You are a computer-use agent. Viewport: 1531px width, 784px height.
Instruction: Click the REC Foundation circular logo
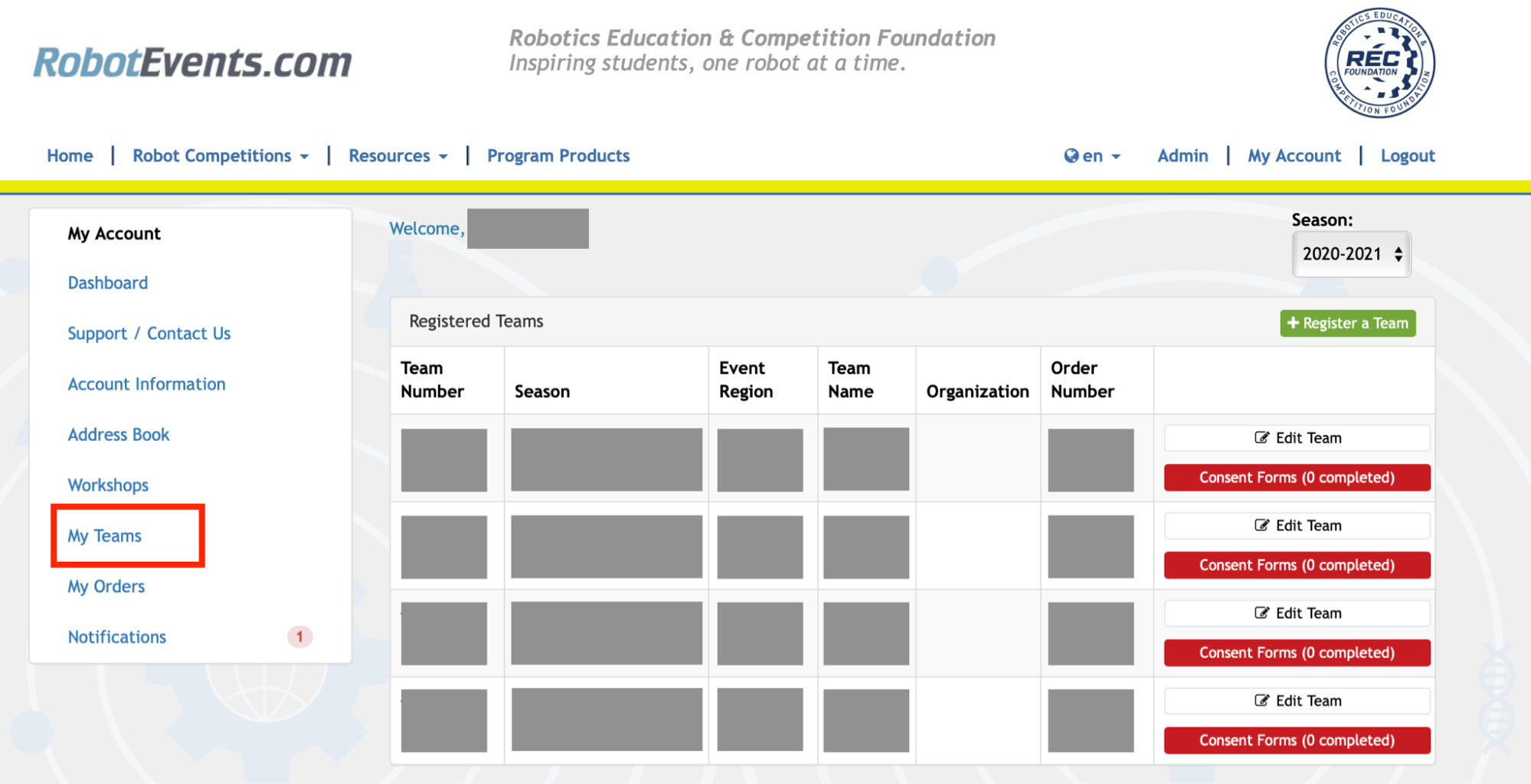click(x=1379, y=63)
